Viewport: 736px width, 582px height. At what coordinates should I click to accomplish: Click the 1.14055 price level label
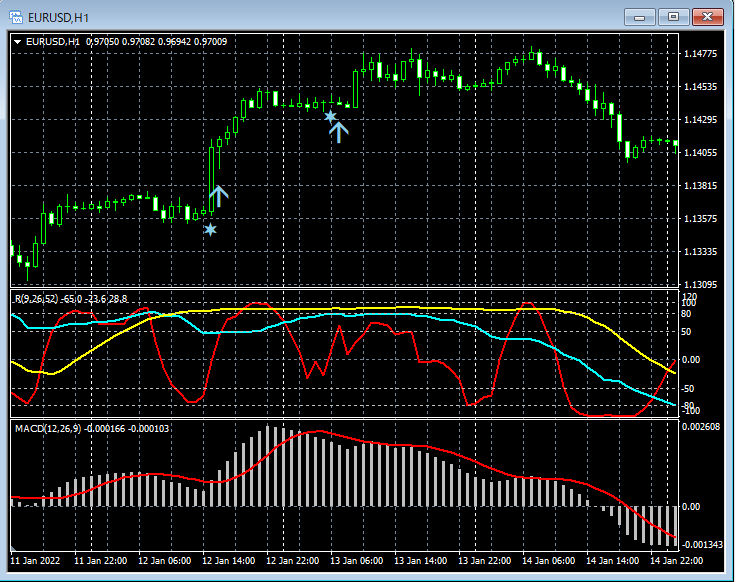[699, 153]
